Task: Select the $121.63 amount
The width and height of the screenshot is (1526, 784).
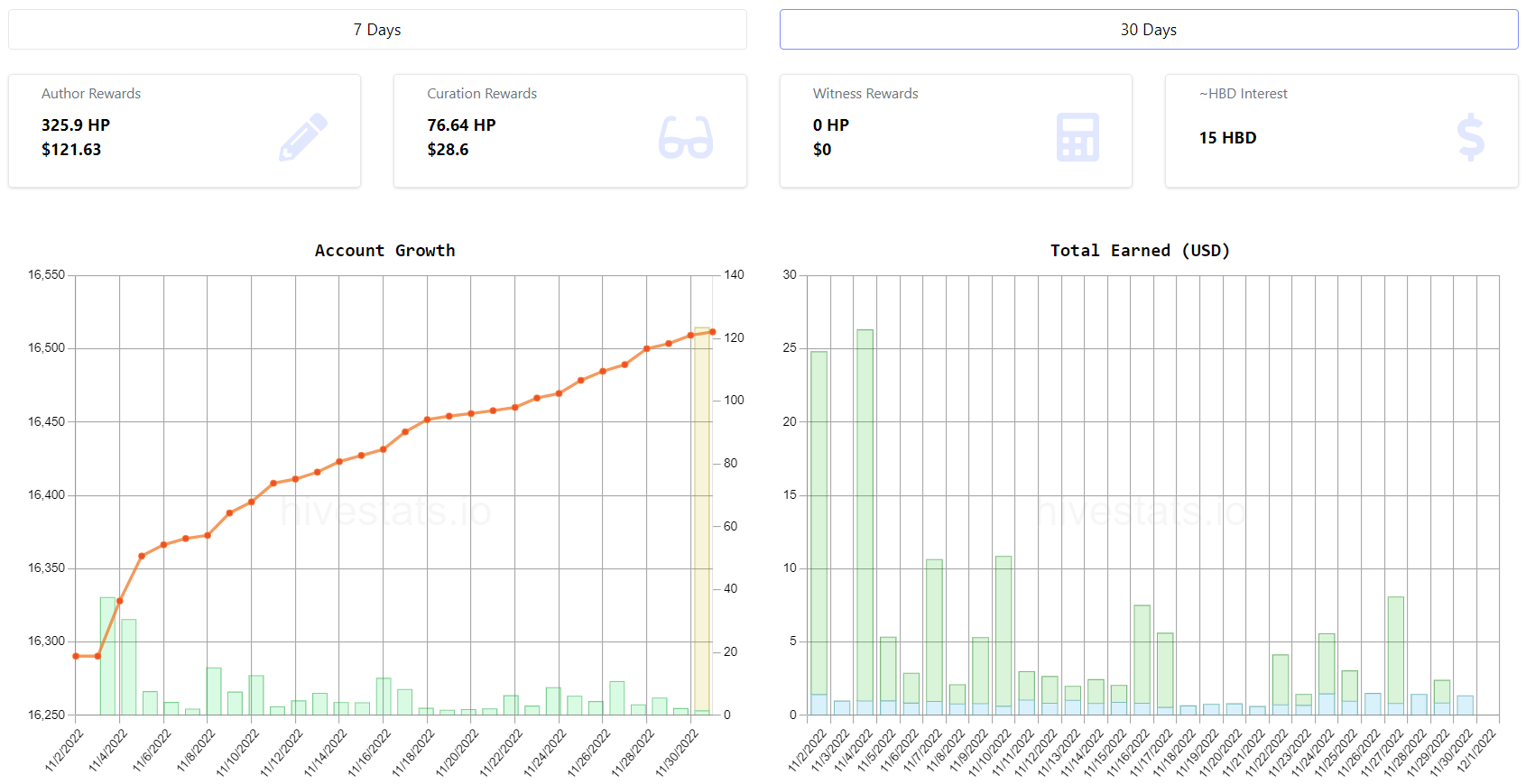Action: [71, 150]
